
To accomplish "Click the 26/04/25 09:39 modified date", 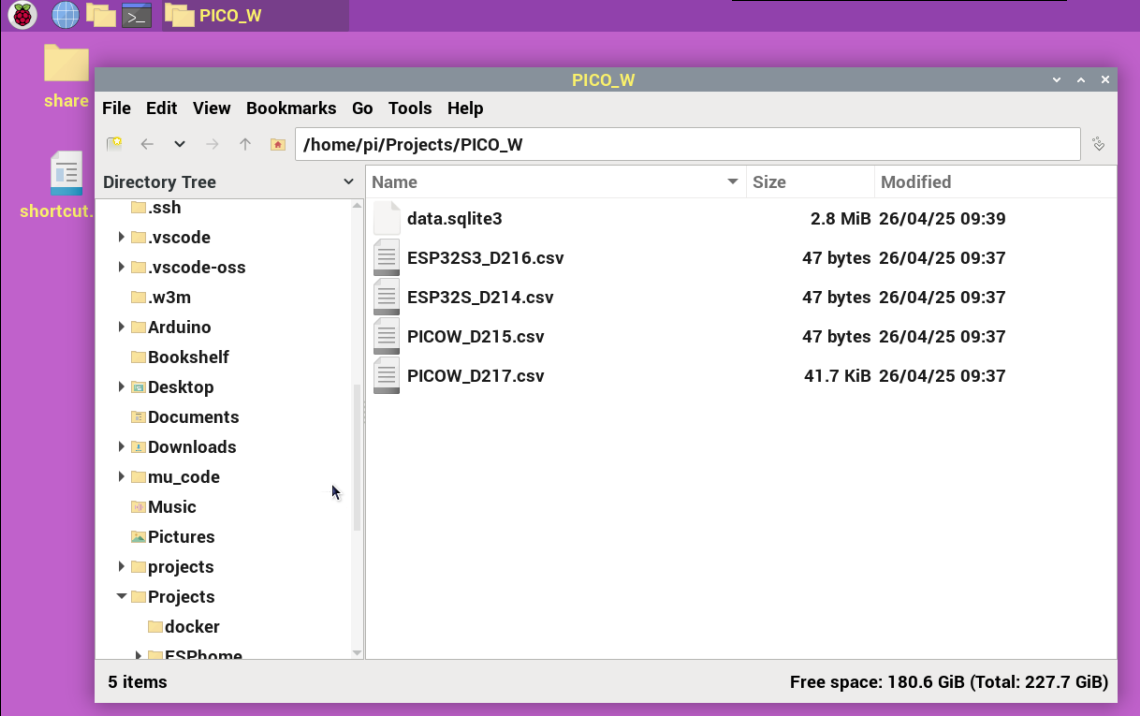I will [942, 219].
